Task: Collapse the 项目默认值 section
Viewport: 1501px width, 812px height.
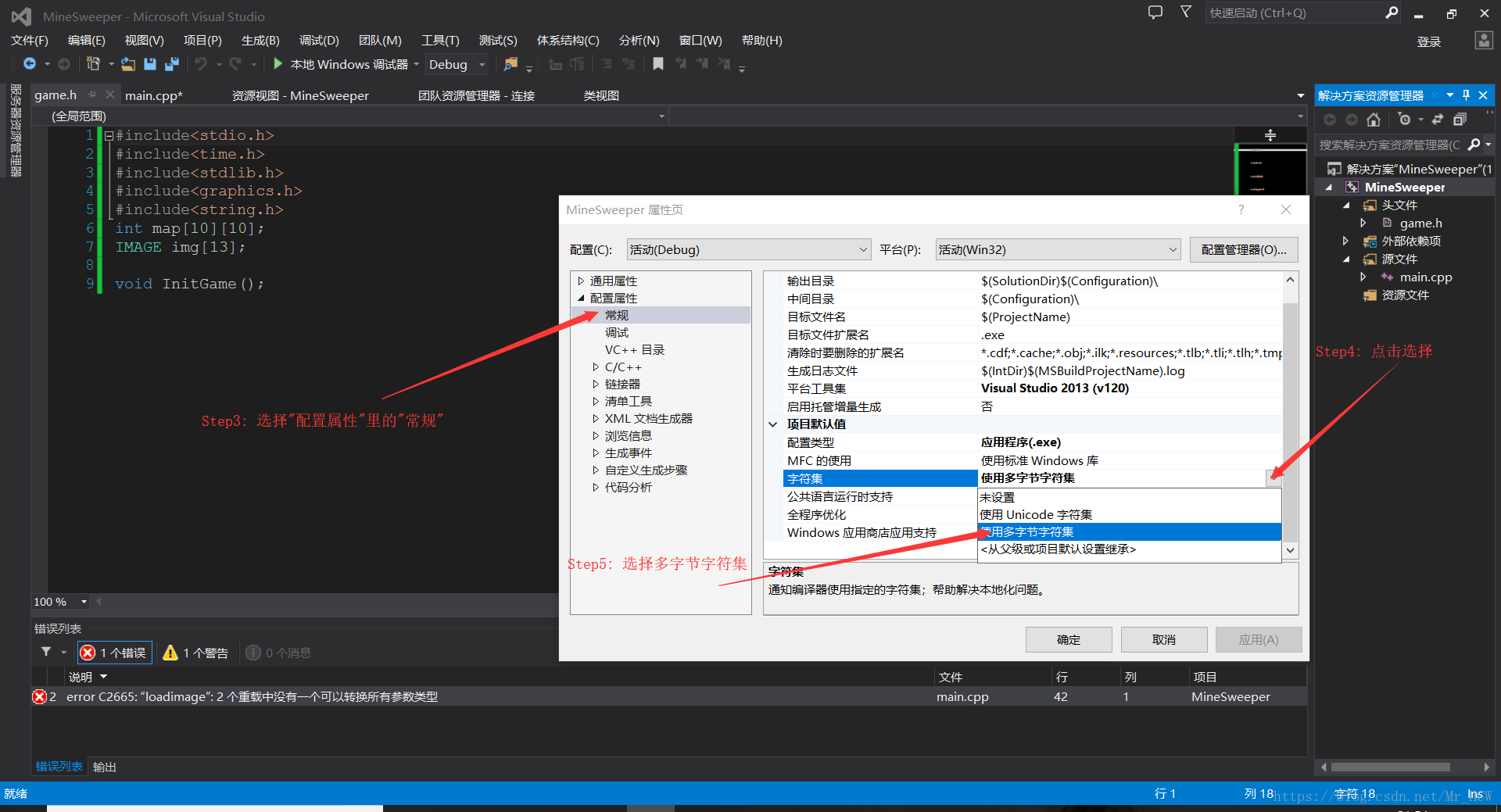Action: pyautogui.click(x=772, y=424)
